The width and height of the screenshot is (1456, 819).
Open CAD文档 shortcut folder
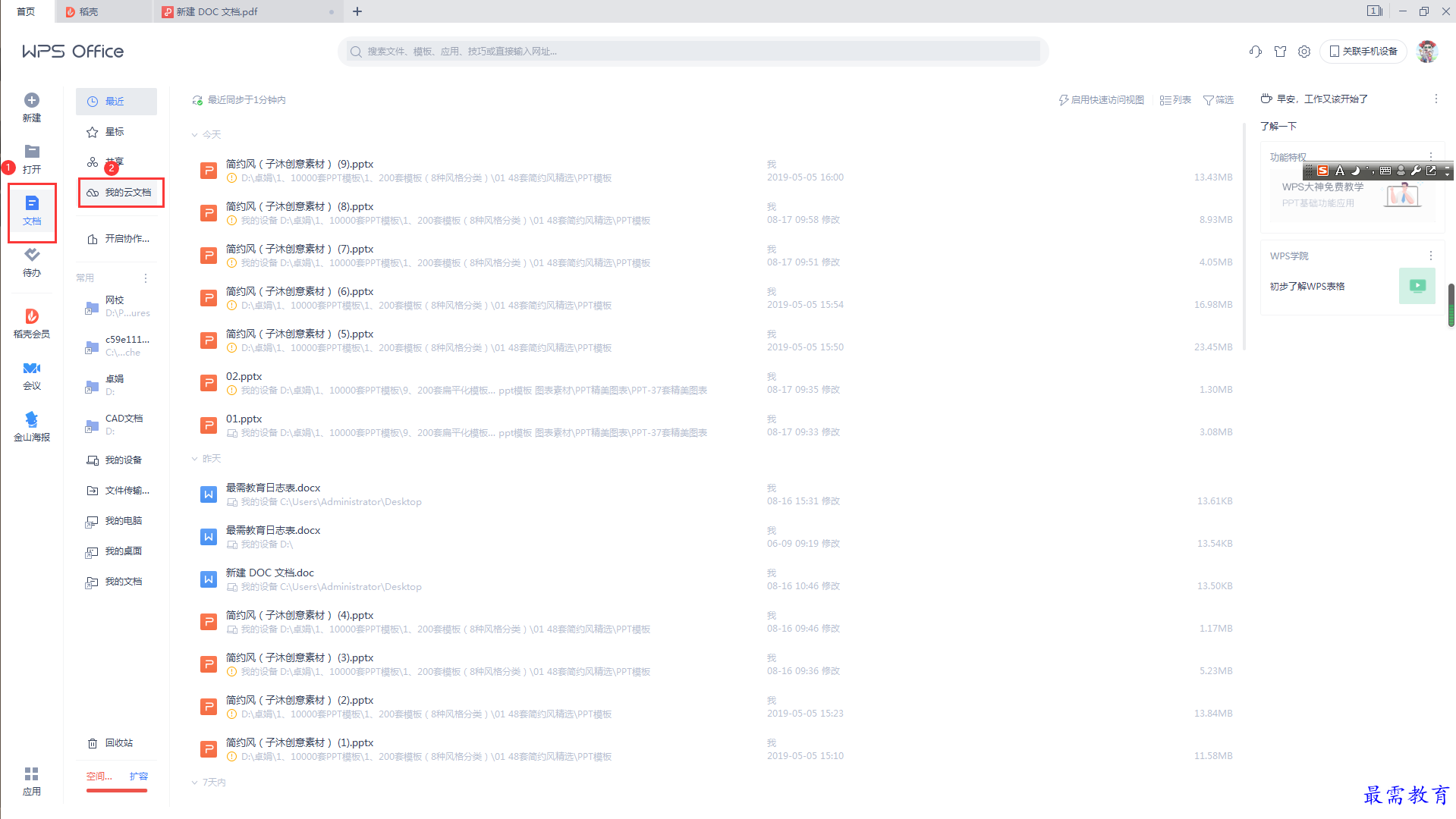118,425
